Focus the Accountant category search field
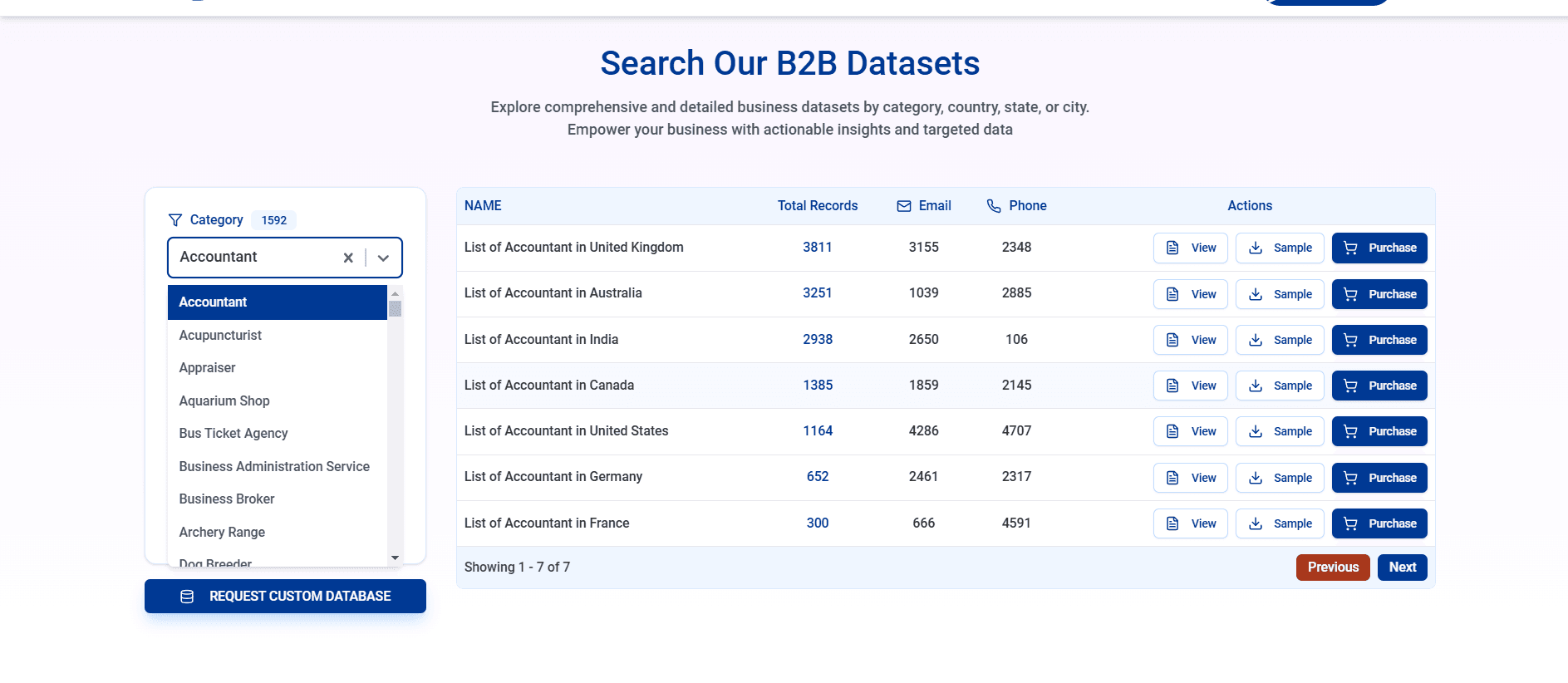The height and width of the screenshot is (683, 1568). [x=253, y=258]
